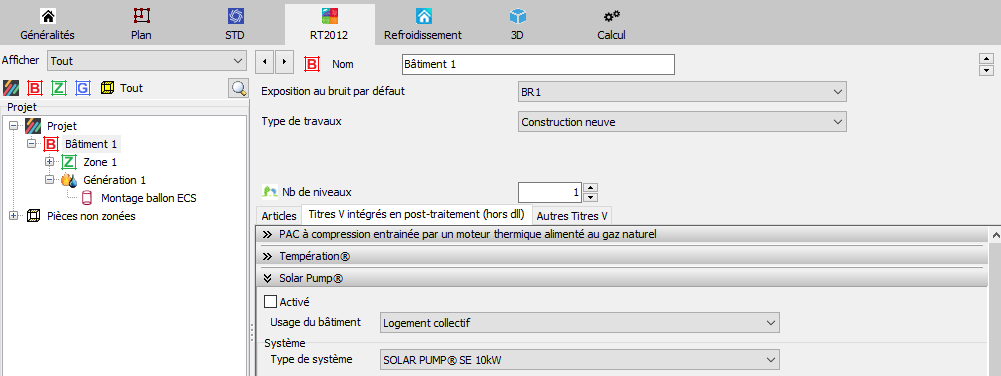Expand the Températion® section

point(622,257)
